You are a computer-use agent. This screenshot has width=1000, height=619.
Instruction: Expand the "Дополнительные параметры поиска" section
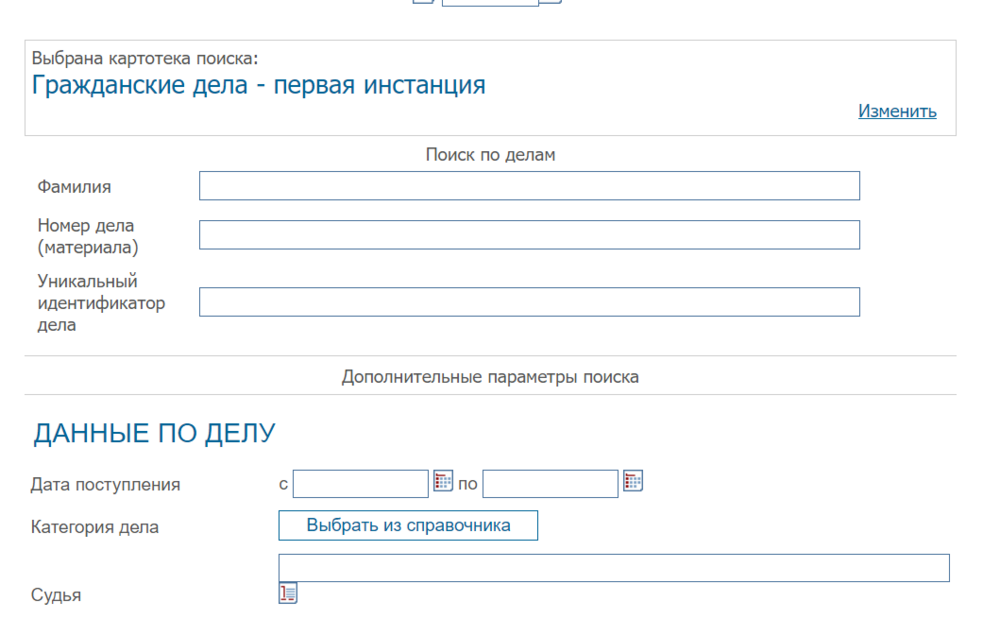[x=490, y=377]
